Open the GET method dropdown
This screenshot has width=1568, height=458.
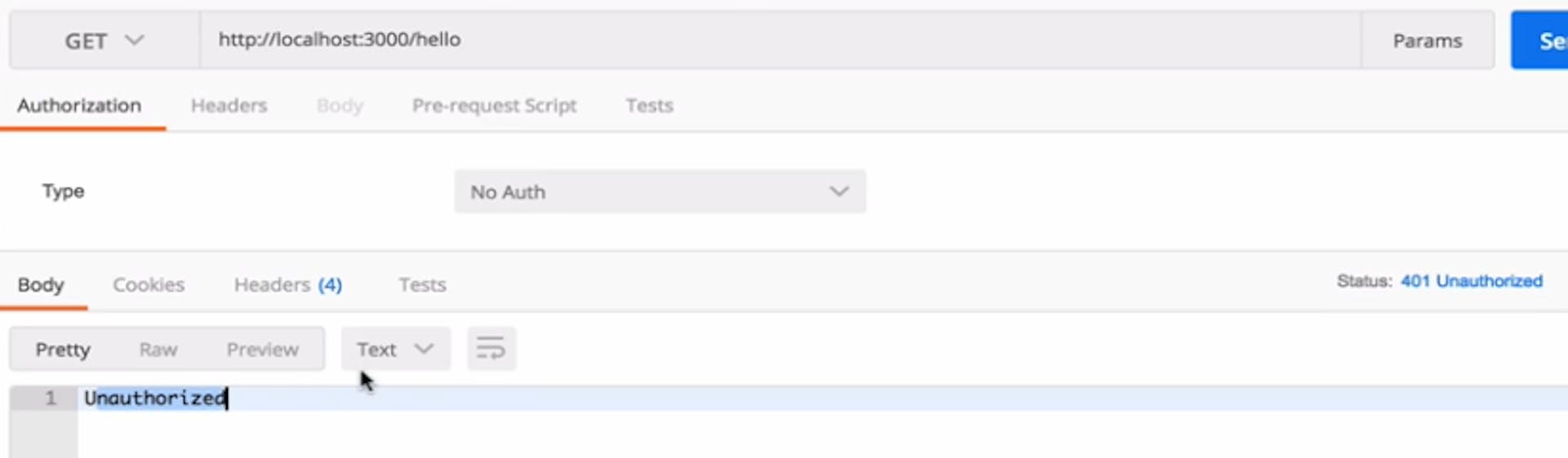[104, 41]
